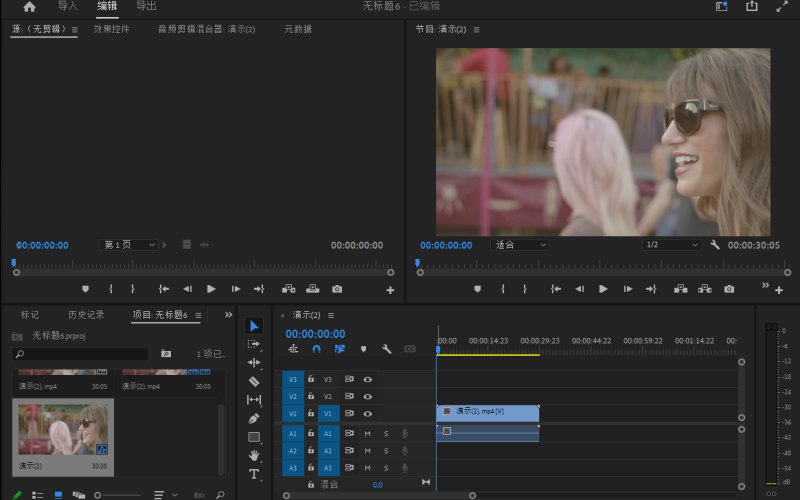Mute audio track A1

coord(367,433)
